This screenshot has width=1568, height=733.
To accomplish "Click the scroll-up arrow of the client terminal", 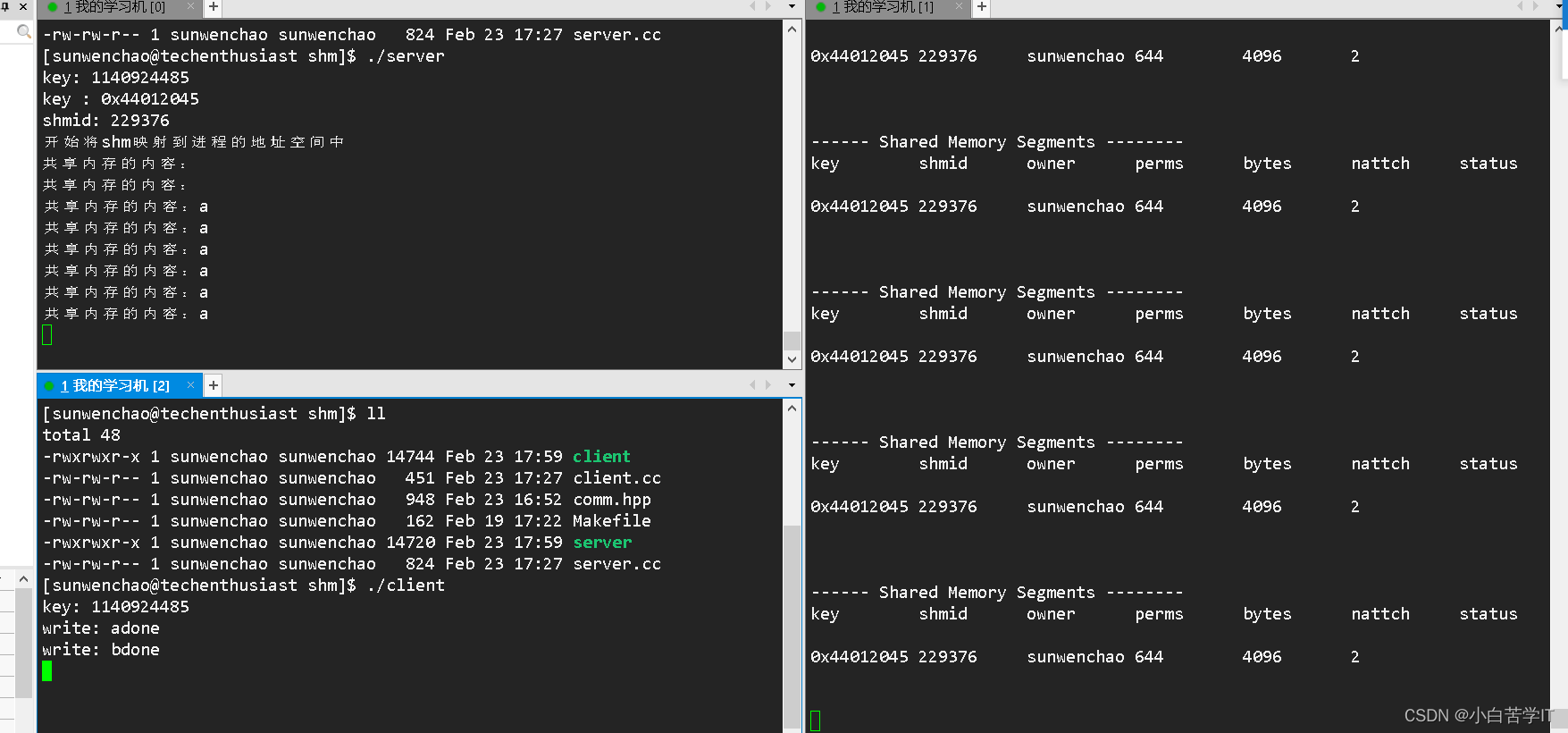I will [792, 409].
